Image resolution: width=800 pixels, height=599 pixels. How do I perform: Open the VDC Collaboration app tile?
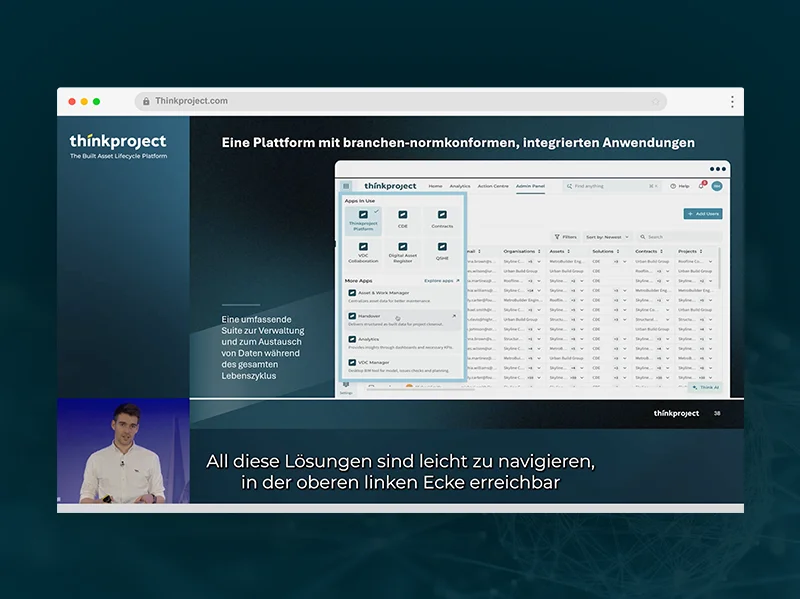(363, 250)
